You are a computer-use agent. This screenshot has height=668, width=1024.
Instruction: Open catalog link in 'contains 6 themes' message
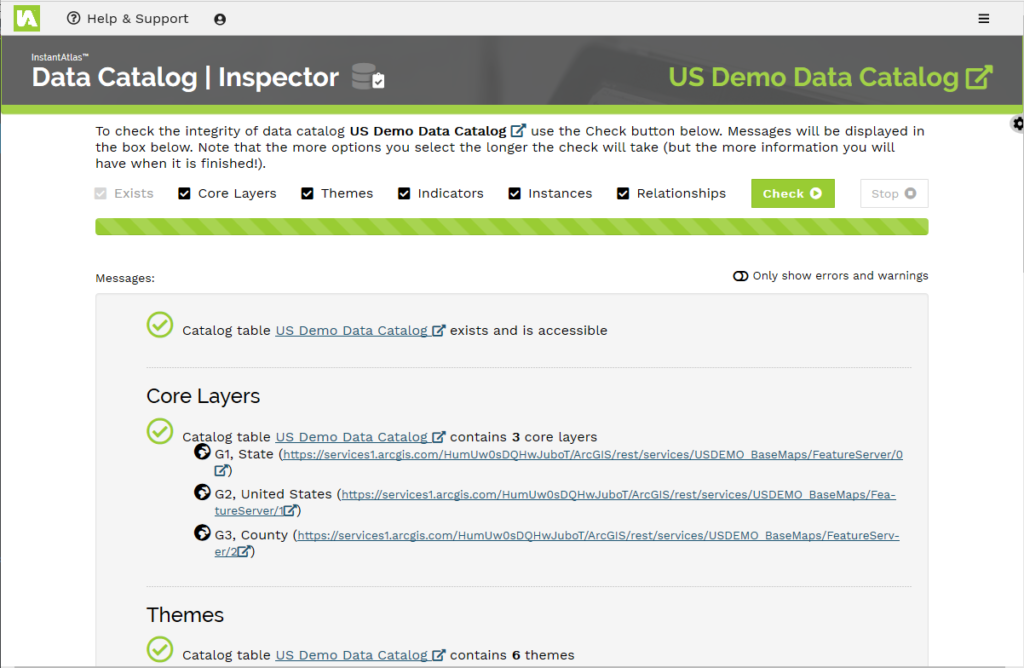point(360,655)
